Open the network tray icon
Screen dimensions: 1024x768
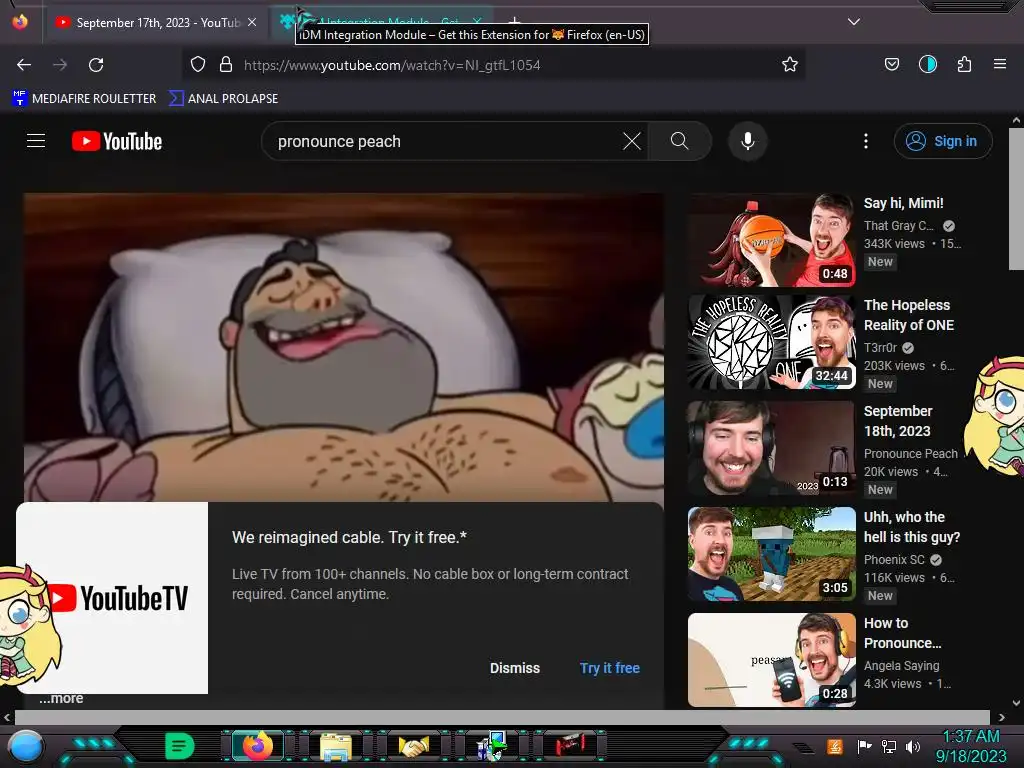tap(889, 746)
